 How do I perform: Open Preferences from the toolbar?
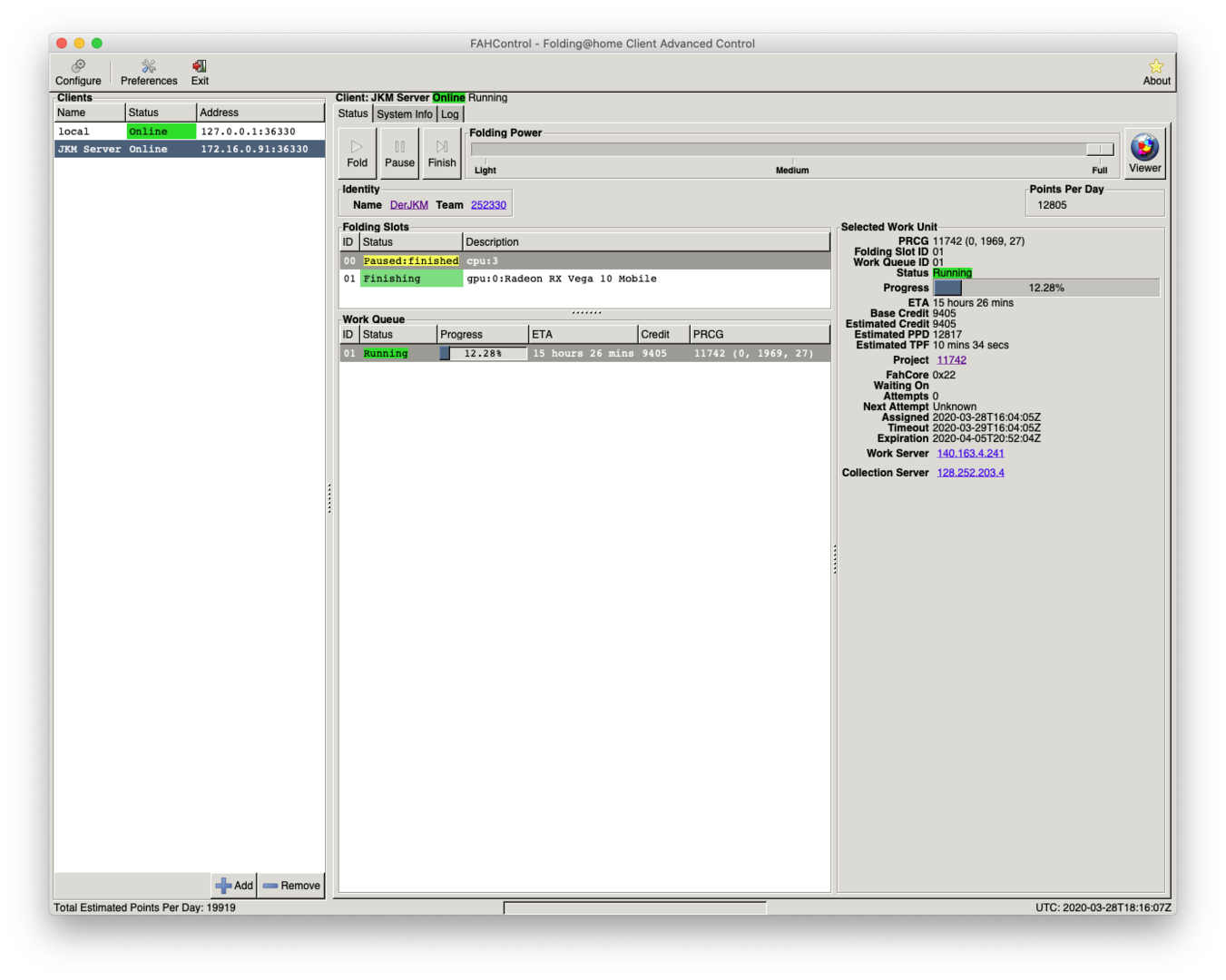click(149, 72)
